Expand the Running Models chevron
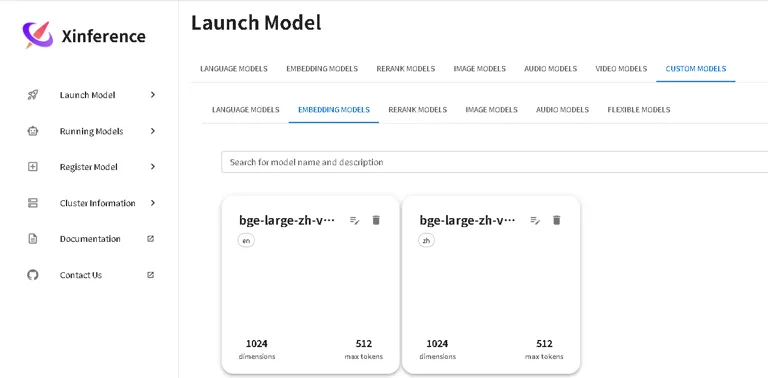 pos(153,131)
